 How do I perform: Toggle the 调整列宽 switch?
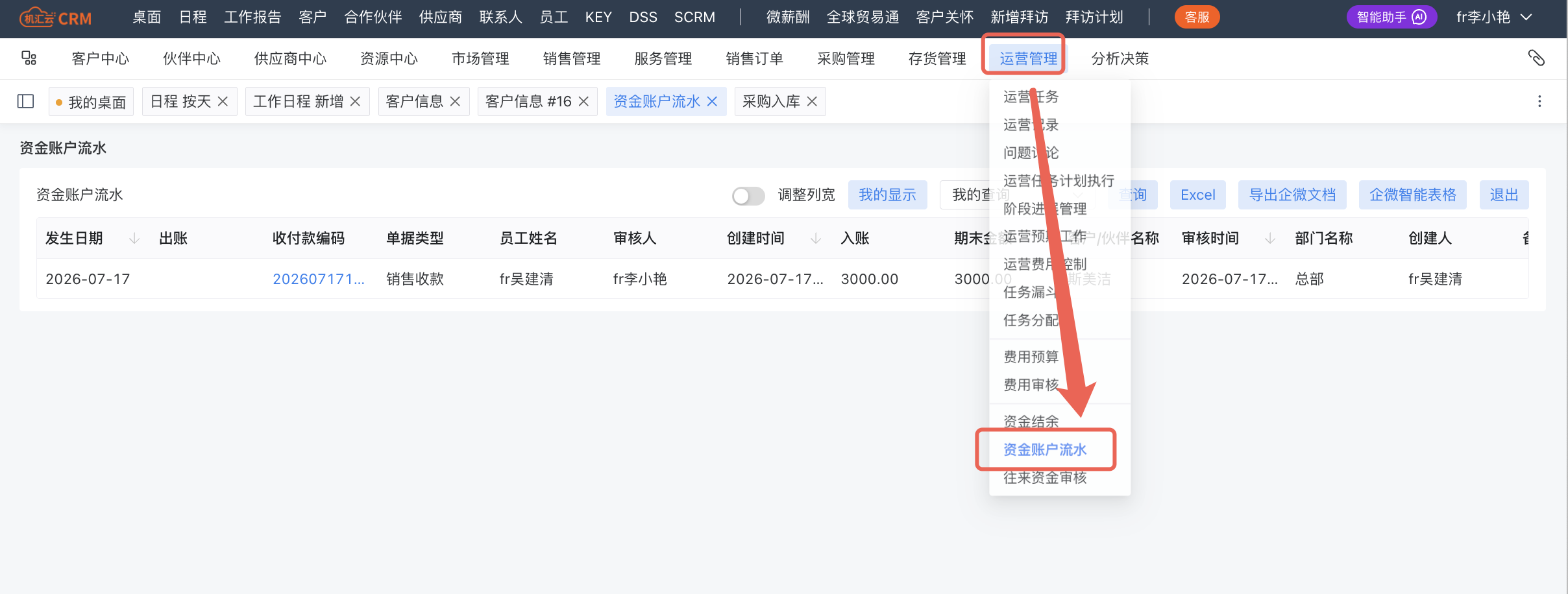pyautogui.click(x=748, y=195)
